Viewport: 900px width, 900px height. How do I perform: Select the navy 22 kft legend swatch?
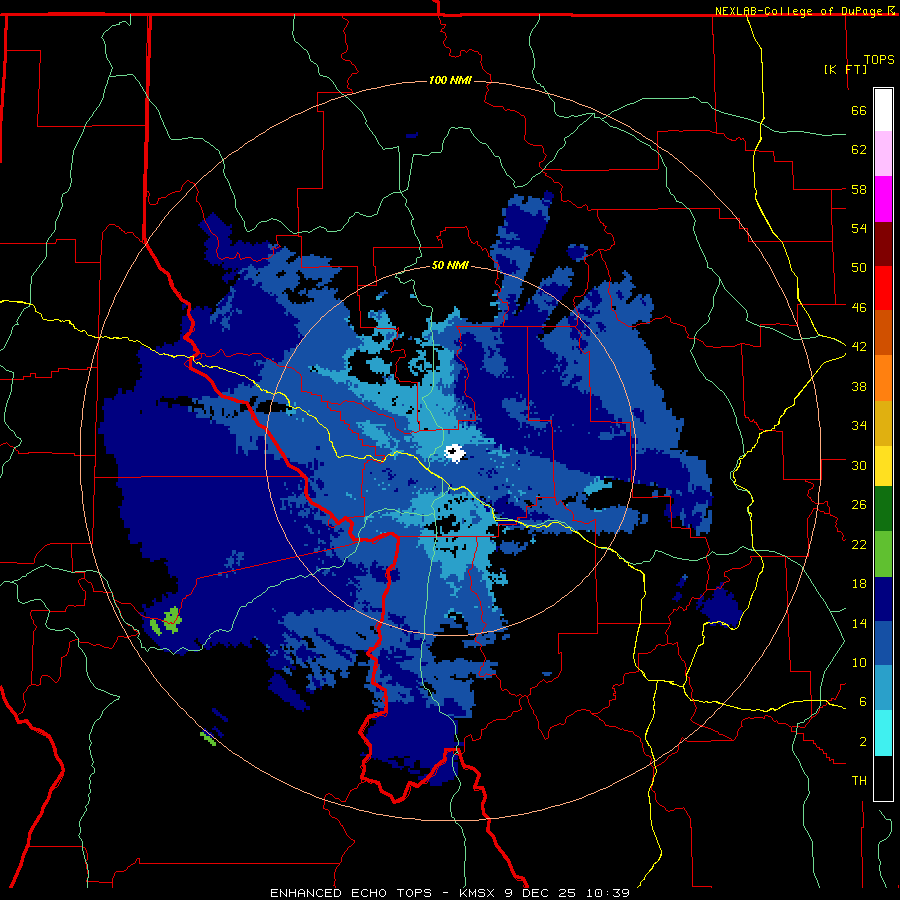pos(883,599)
